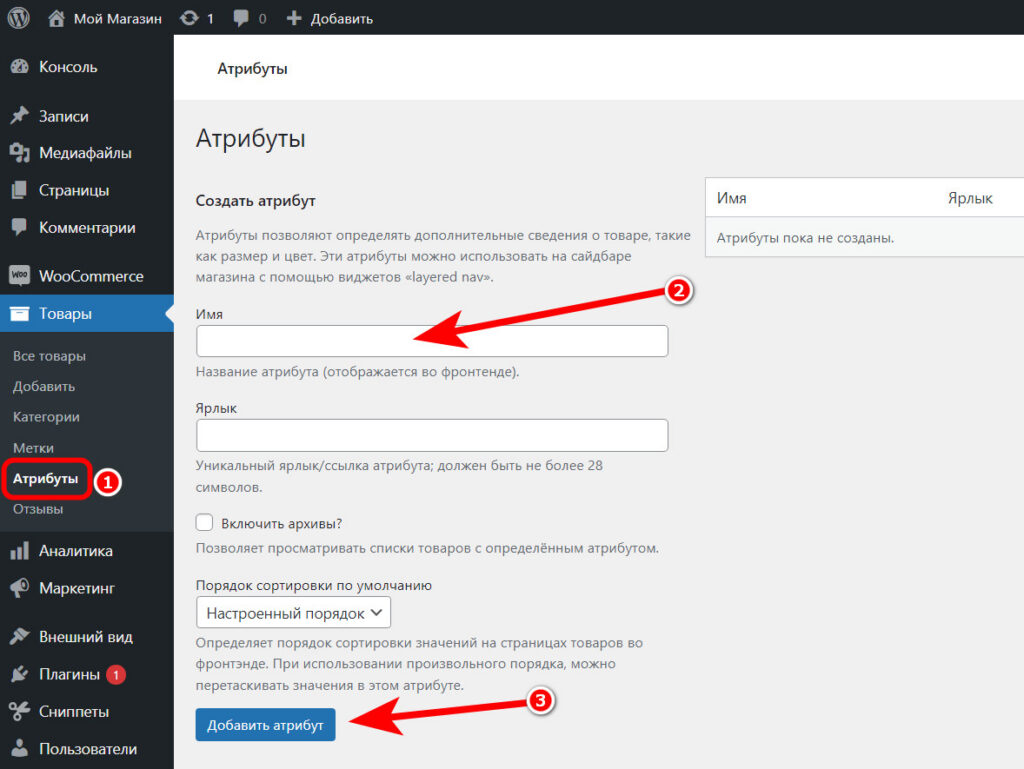
Task: Focus the Ярлык slug input field
Action: click(432, 435)
